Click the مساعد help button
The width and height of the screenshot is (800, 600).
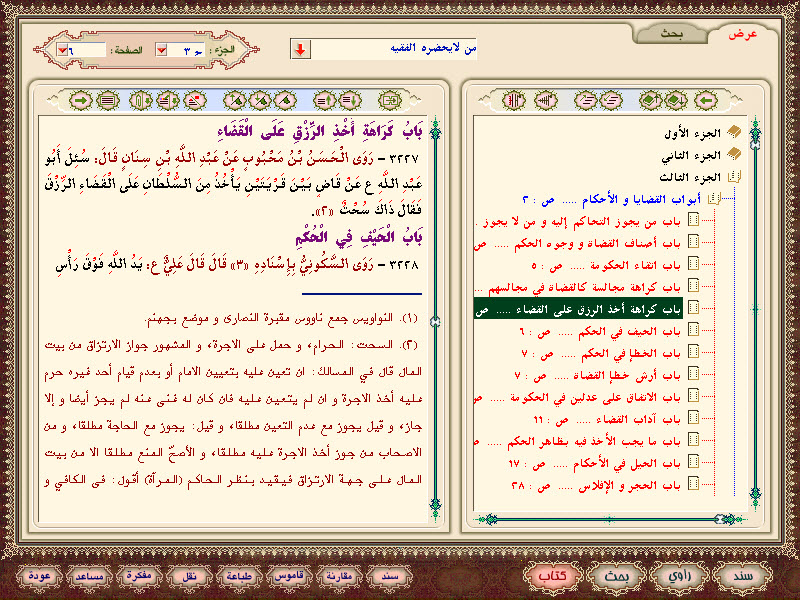coord(89,577)
